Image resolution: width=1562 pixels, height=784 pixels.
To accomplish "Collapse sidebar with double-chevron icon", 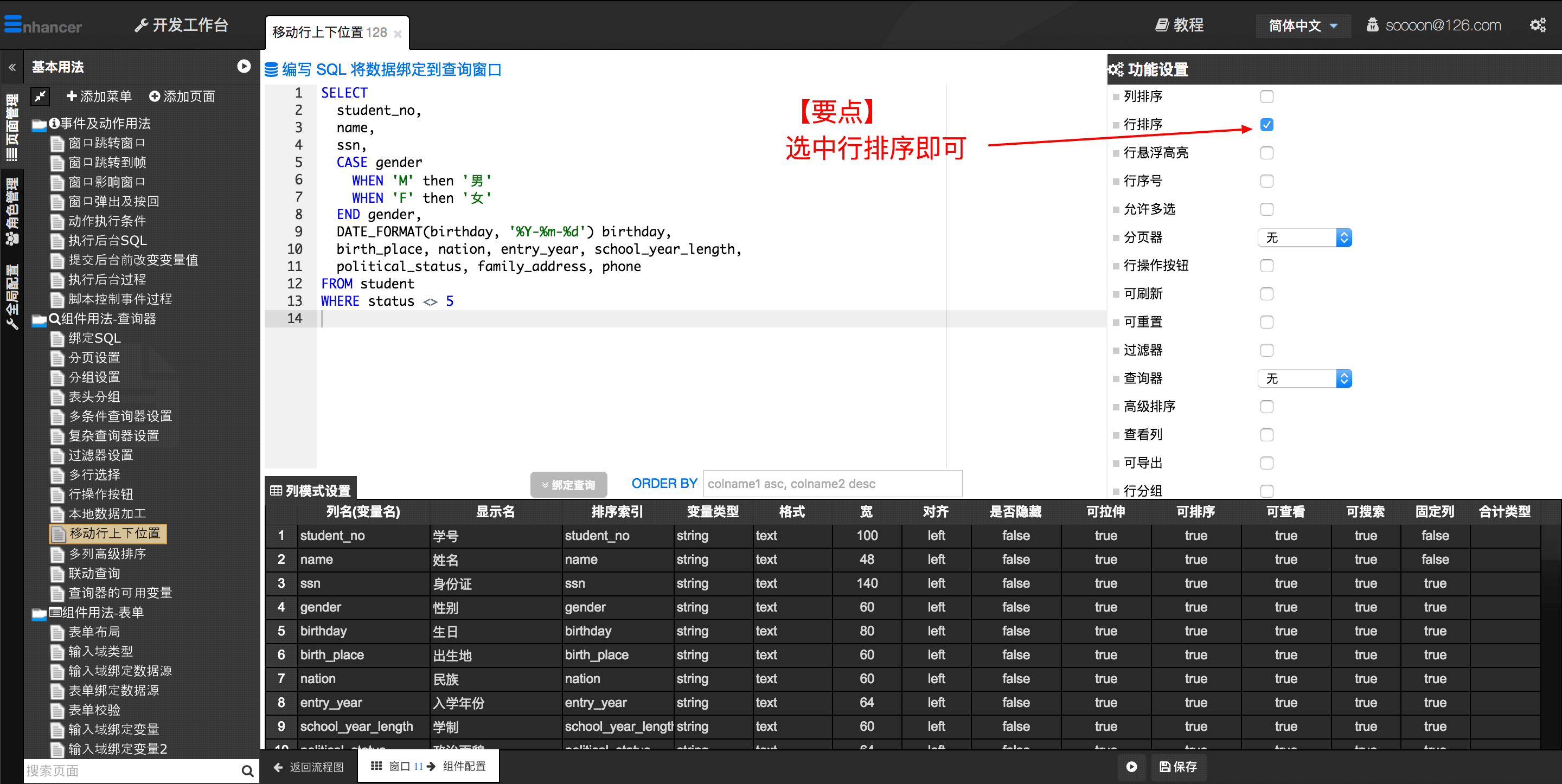I will 12,67.
